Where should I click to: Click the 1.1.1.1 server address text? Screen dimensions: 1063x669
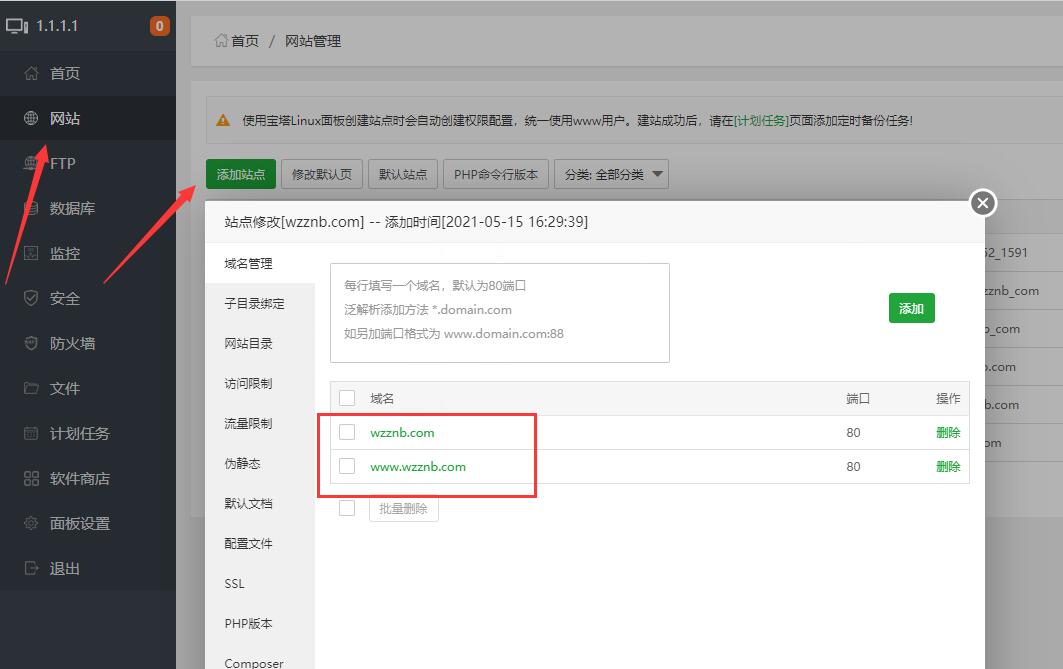(x=57, y=26)
